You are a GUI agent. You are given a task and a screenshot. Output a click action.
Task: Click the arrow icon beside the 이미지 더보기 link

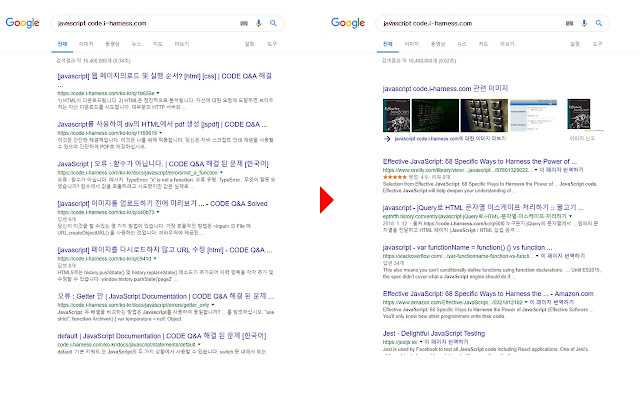click(387, 139)
